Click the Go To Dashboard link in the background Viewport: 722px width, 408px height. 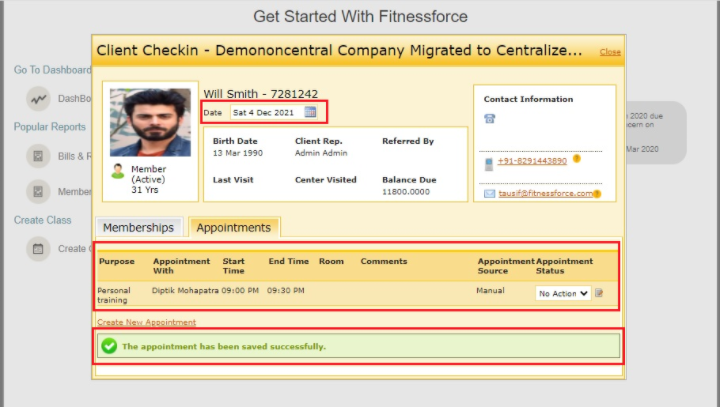coord(52,70)
